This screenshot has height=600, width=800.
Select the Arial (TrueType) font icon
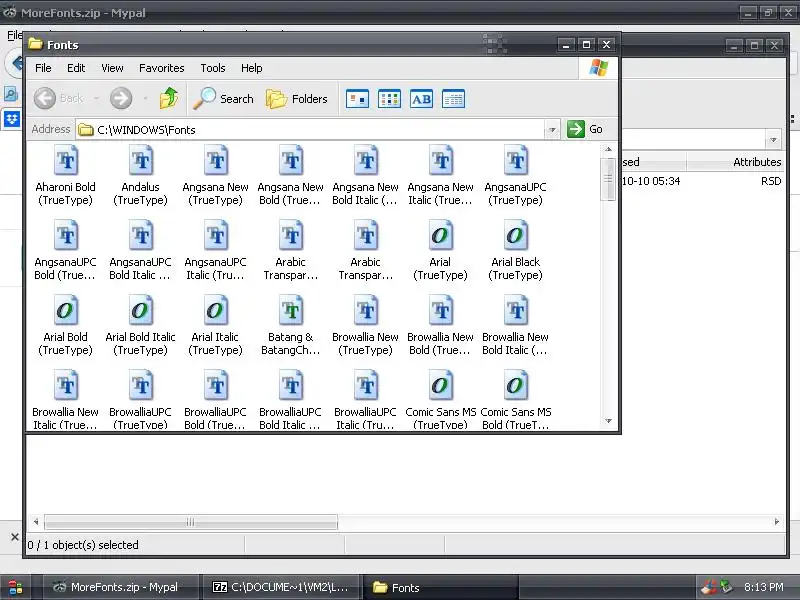coord(441,235)
